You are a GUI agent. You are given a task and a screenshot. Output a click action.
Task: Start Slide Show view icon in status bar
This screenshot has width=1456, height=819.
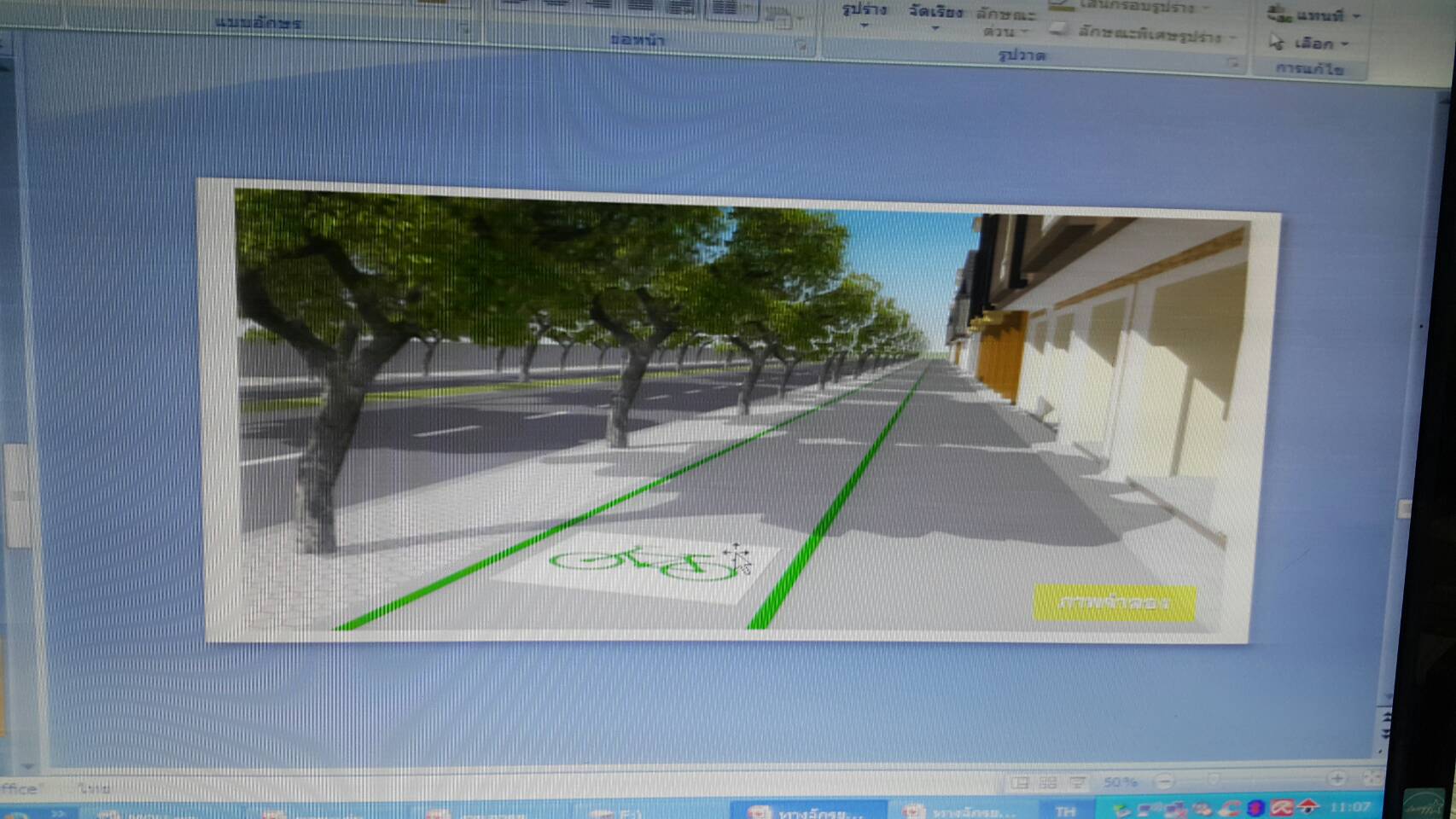(x=1077, y=782)
